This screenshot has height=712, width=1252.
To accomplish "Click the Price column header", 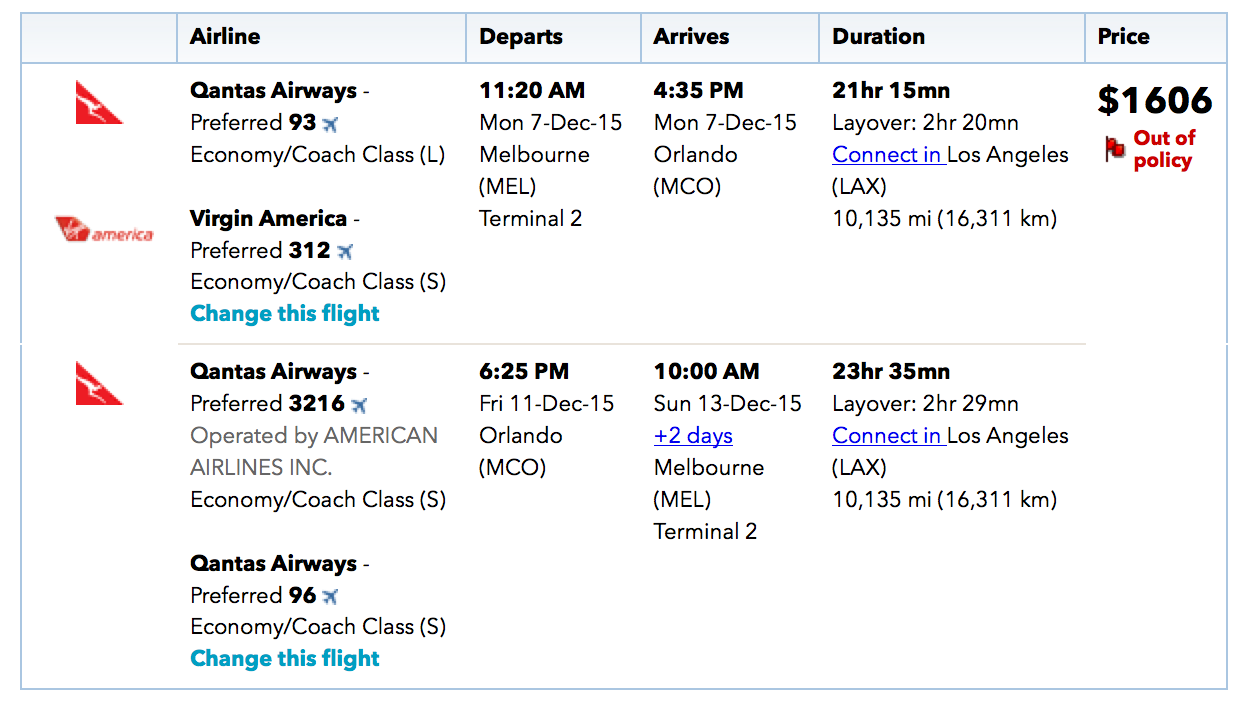I will click(x=1123, y=37).
